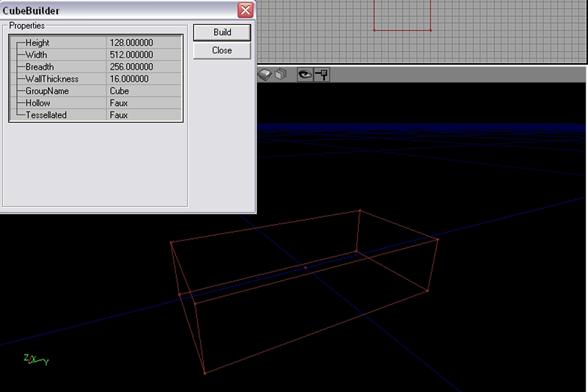Click the Close button in CubeBuilder
This screenshot has width=588, height=392.
pyautogui.click(x=222, y=50)
